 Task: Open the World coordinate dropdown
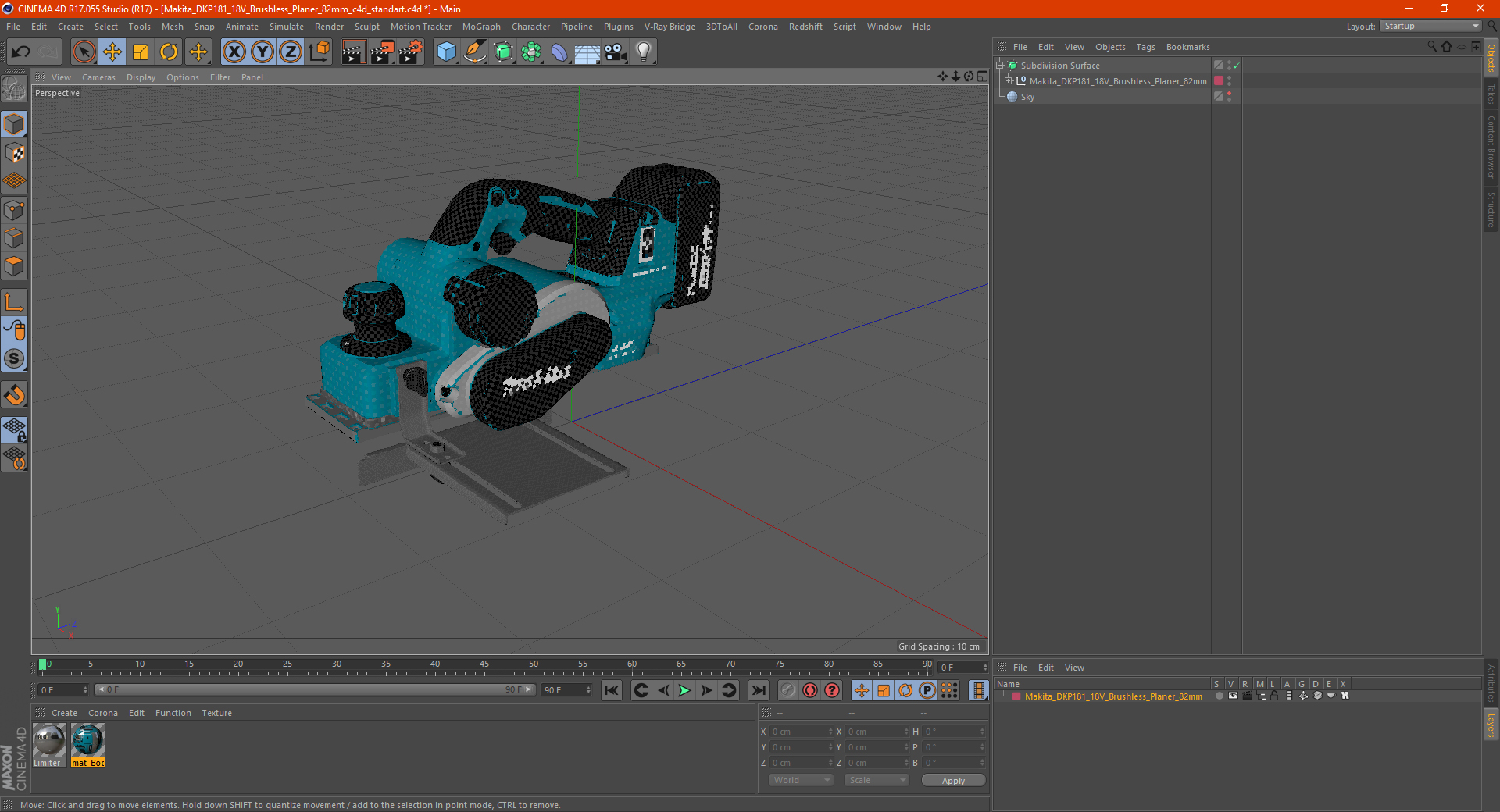[x=801, y=780]
